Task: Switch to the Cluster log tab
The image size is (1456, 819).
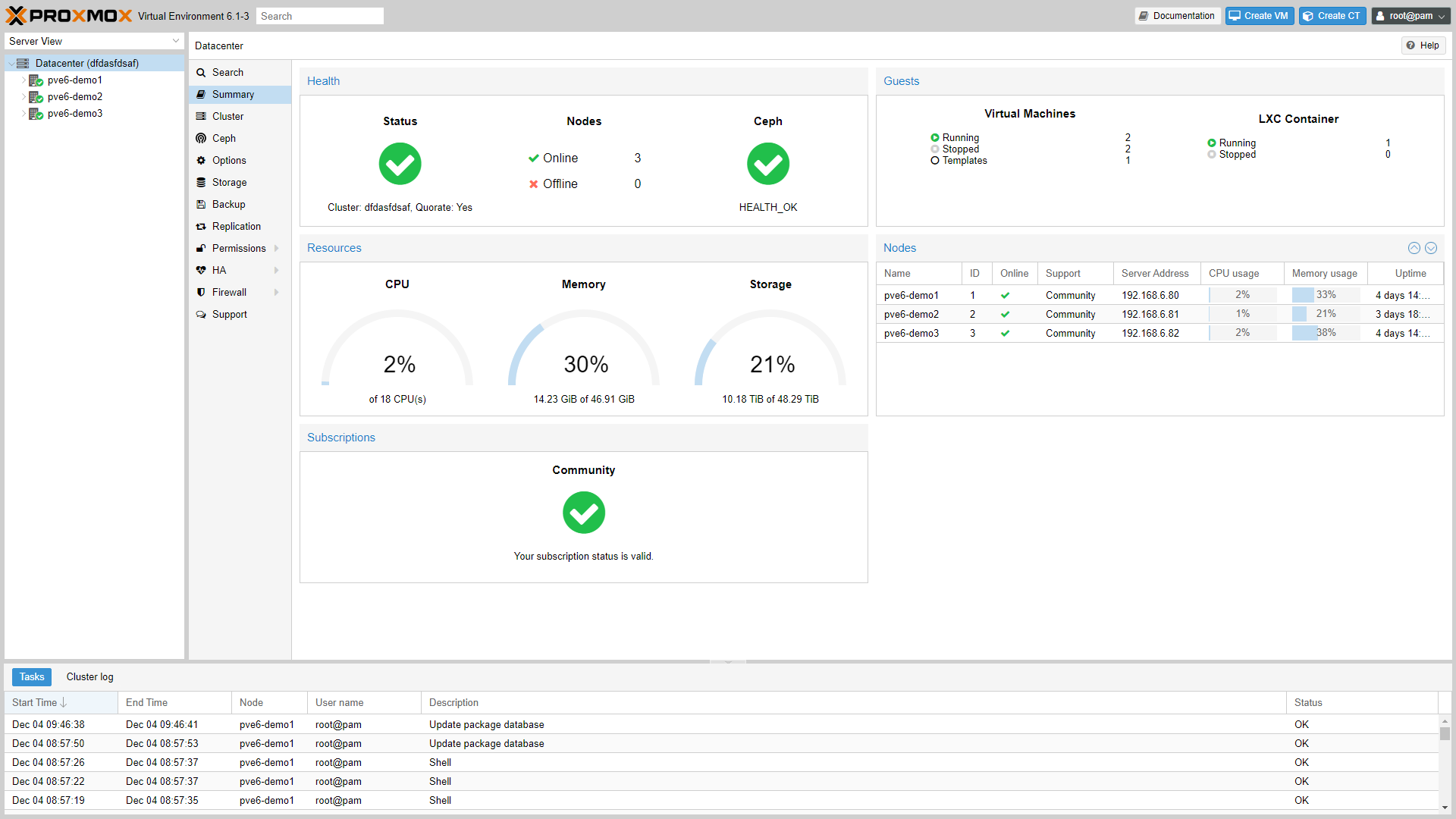Action: point(90,676)
